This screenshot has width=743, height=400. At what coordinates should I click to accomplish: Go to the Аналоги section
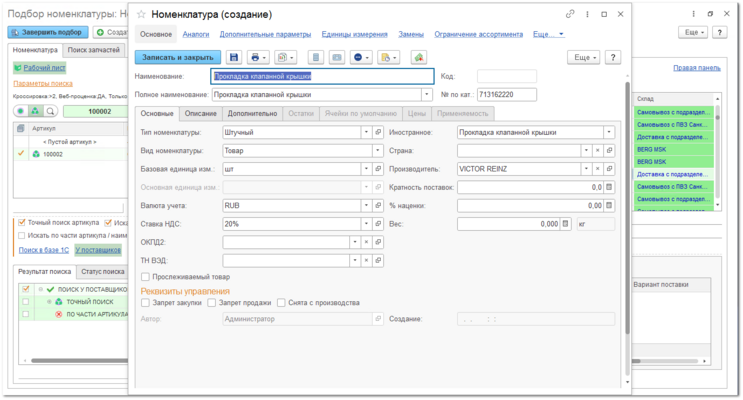tap(196, 34)
